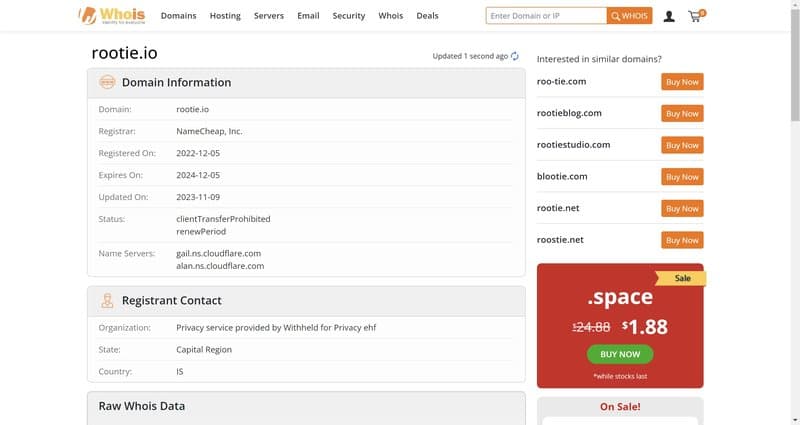
Task: Buy Now for rootie.net
Action: [682, 208]
